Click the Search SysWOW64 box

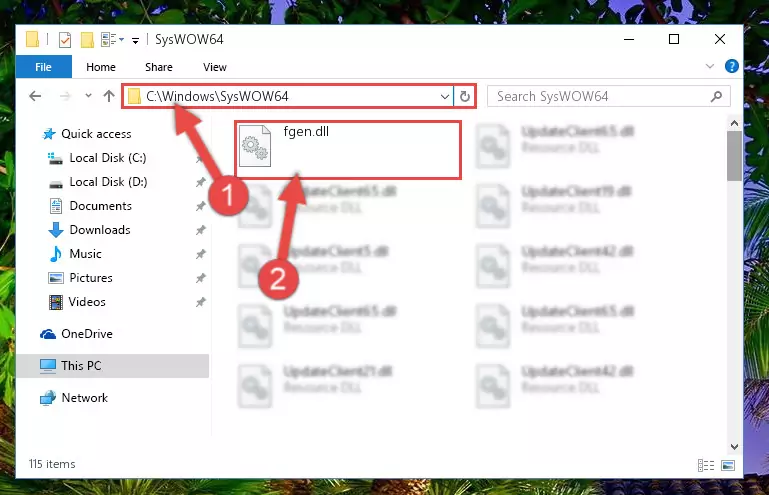pyautogui.click(x=609, y=96)
